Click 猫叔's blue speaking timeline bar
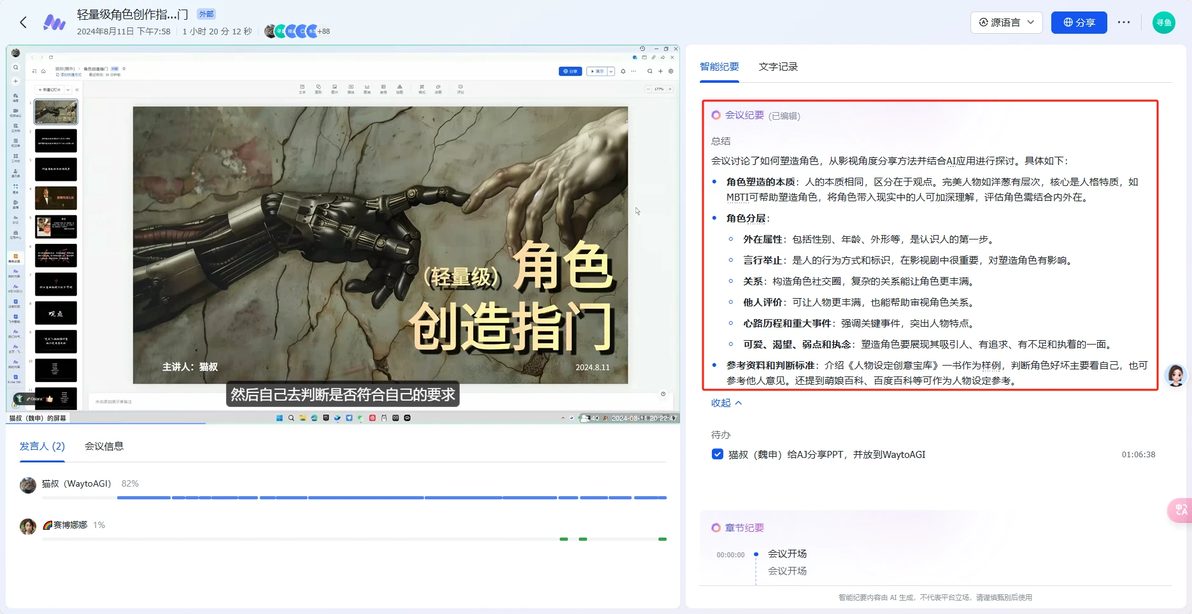This screenshot has width=1192, height=614. coord(392,498)
